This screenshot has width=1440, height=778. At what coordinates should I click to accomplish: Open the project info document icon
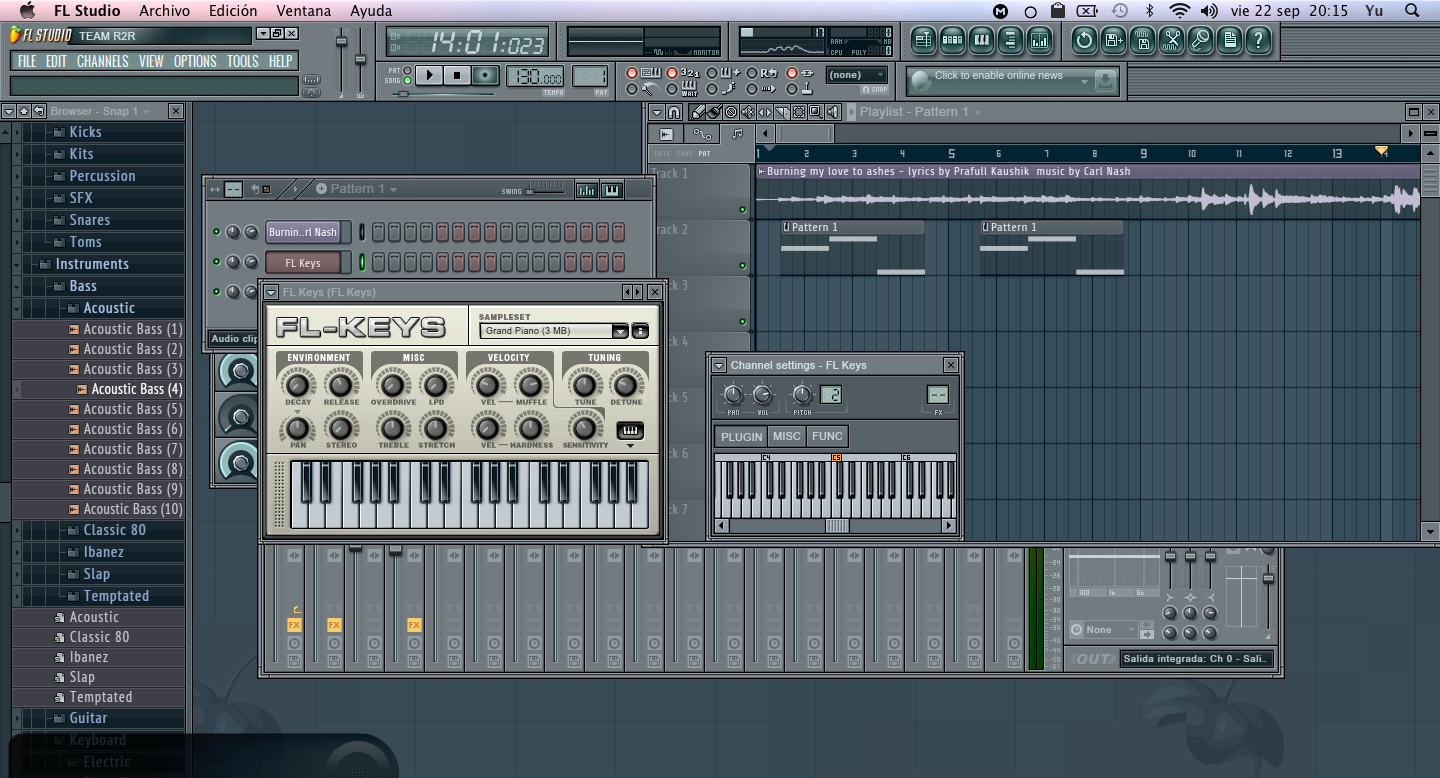1229,40
